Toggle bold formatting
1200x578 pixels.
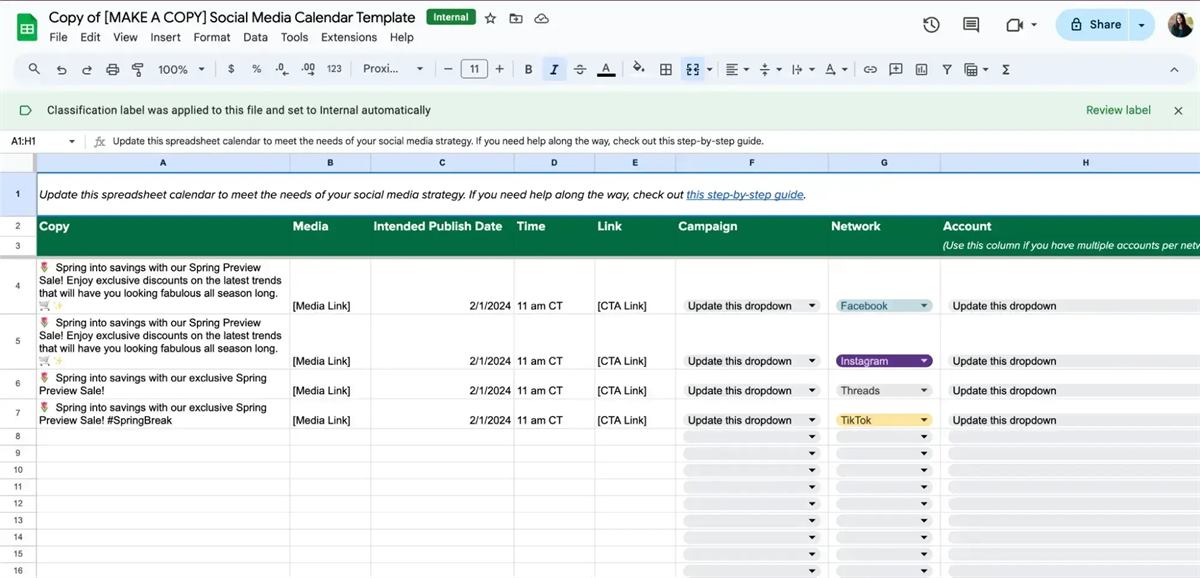click(x=528, y=70)
